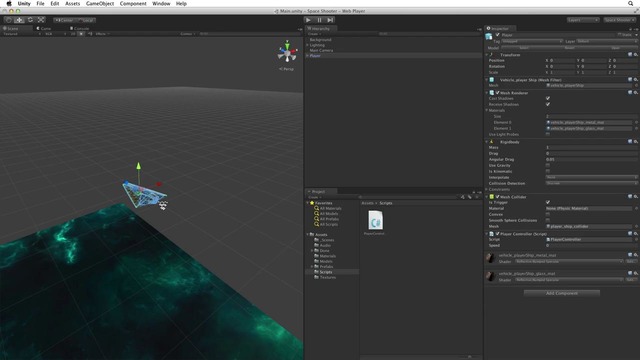Open the Interpolate dropdown

coord(591,177)
